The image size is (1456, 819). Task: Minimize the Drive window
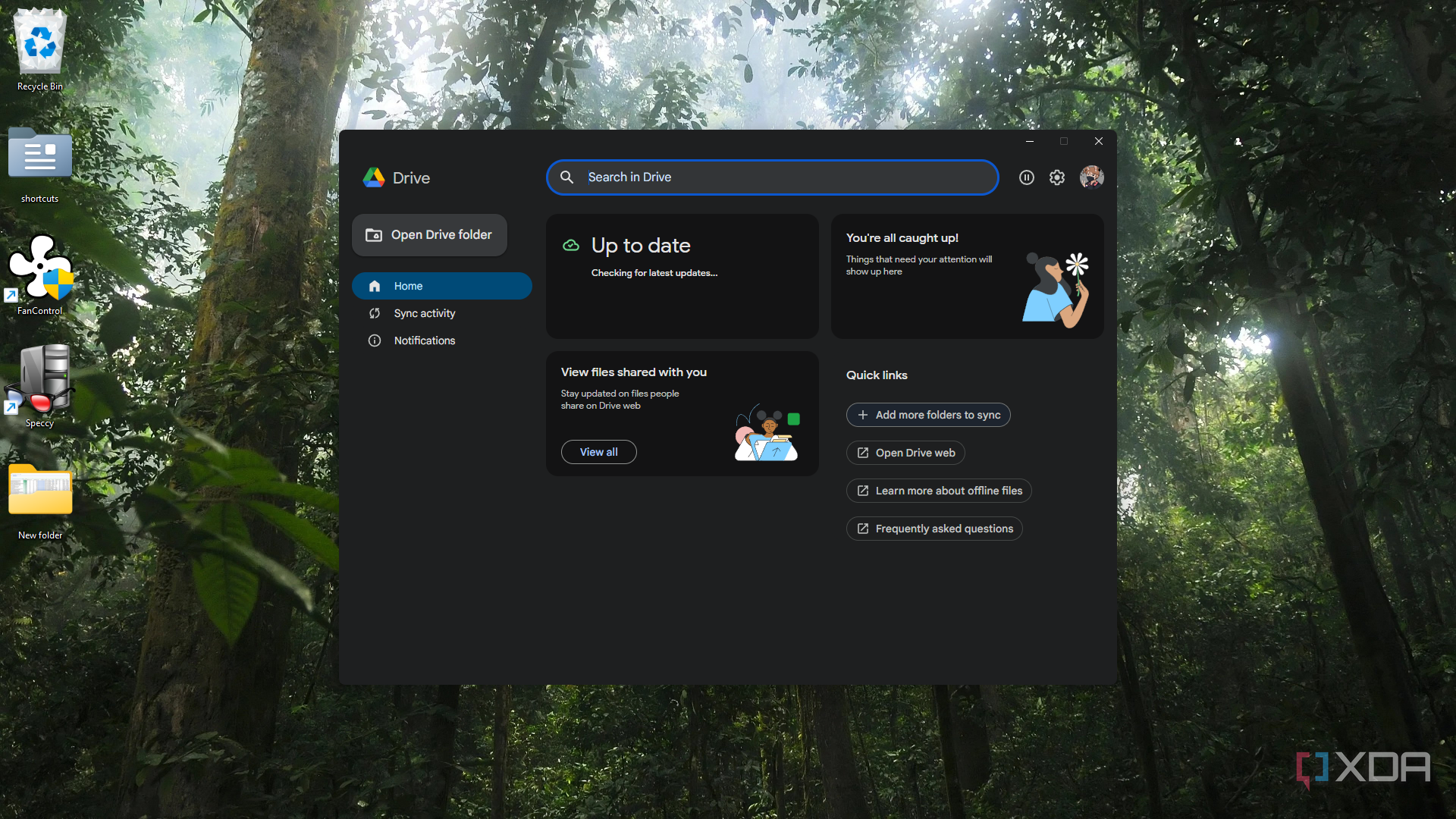[1030, 141]
